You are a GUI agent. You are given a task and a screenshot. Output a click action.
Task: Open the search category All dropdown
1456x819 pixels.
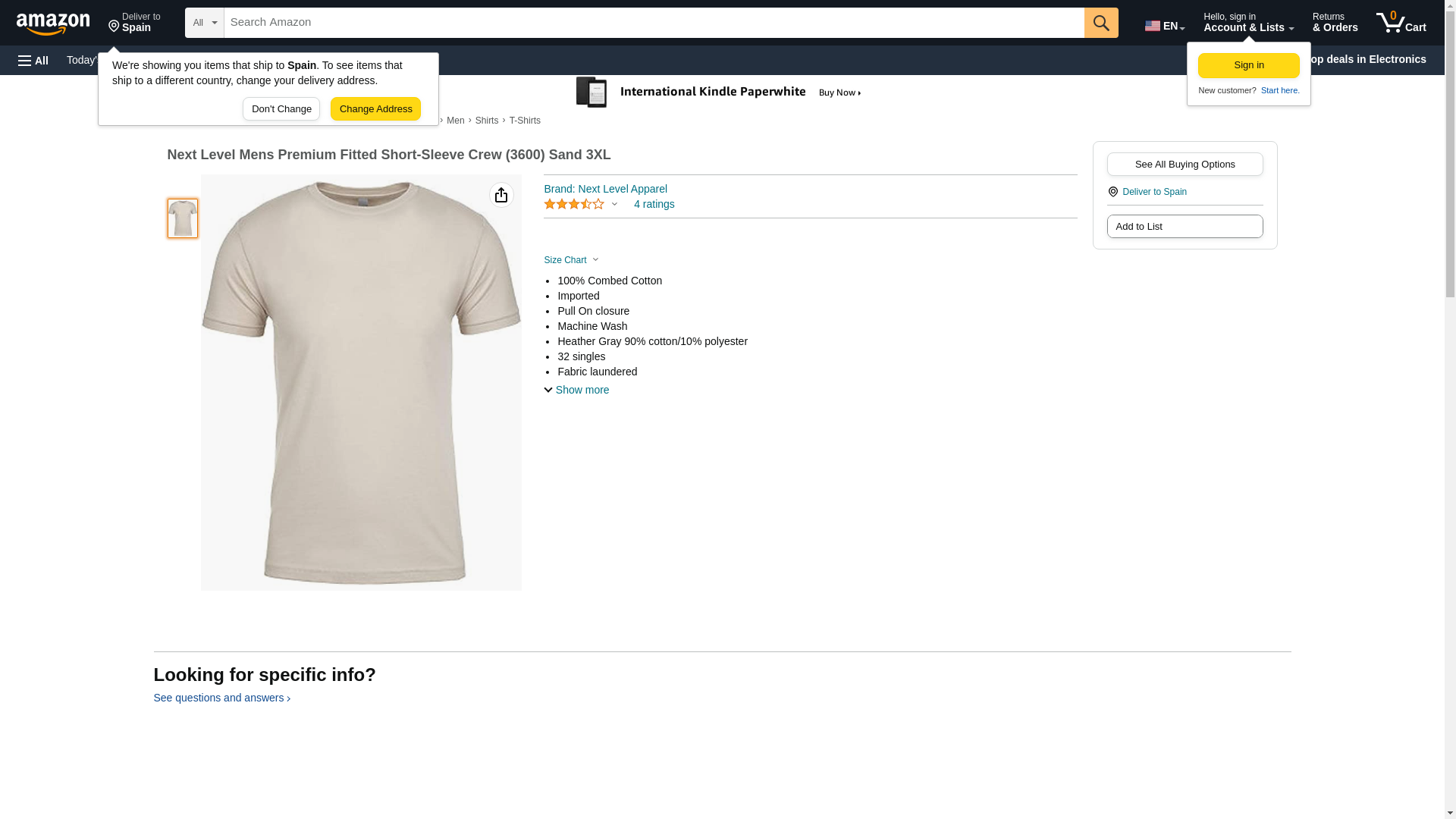click(204, 23)
